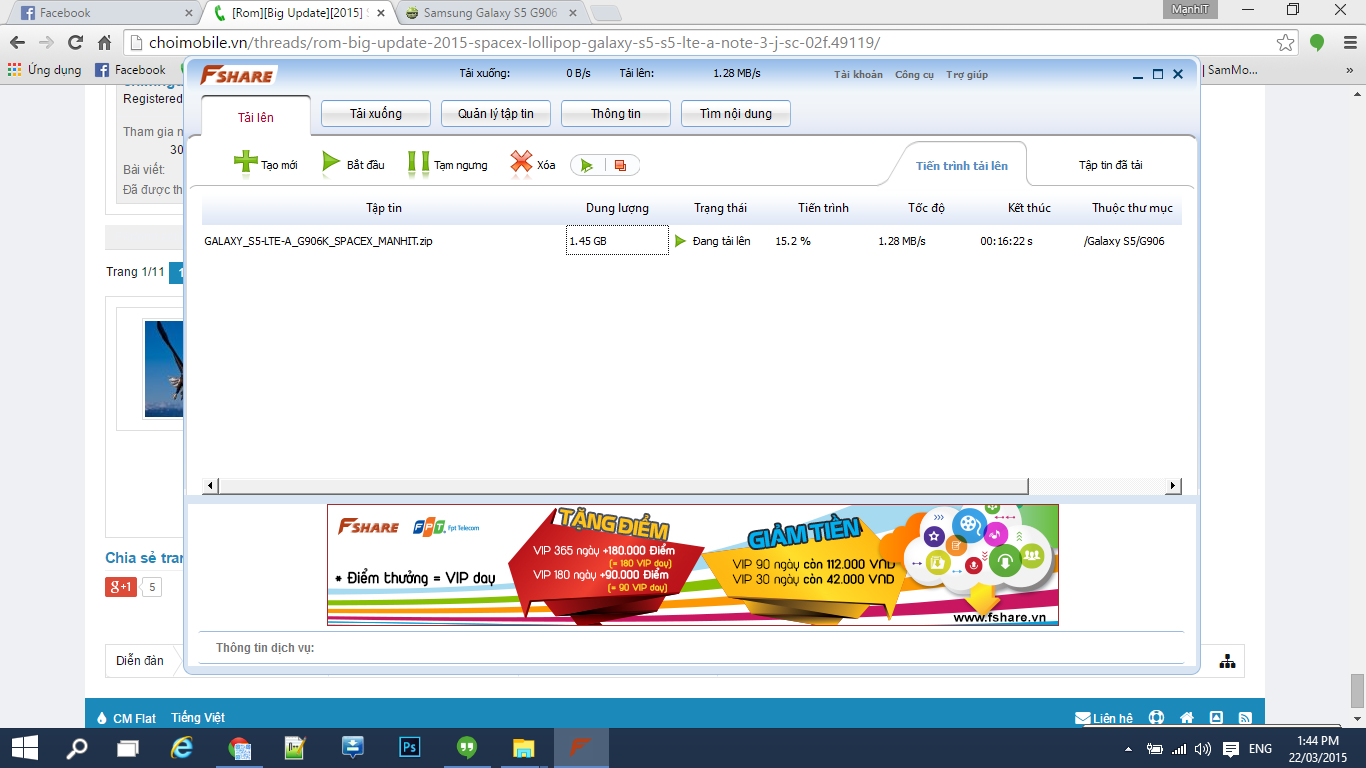Click the volume icon in system tray
Screen dimensions: 1366x768
point(1203,748)
